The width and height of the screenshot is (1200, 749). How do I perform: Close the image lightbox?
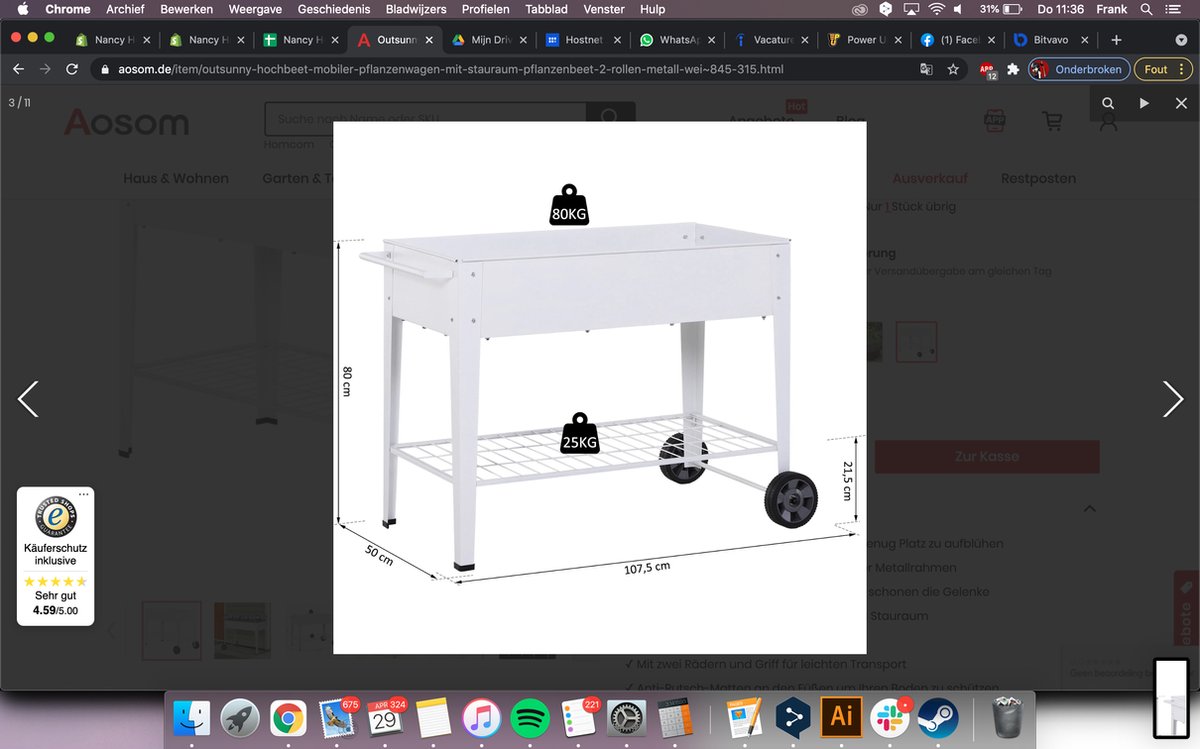pyautogui.click(x=1181, y=103)
